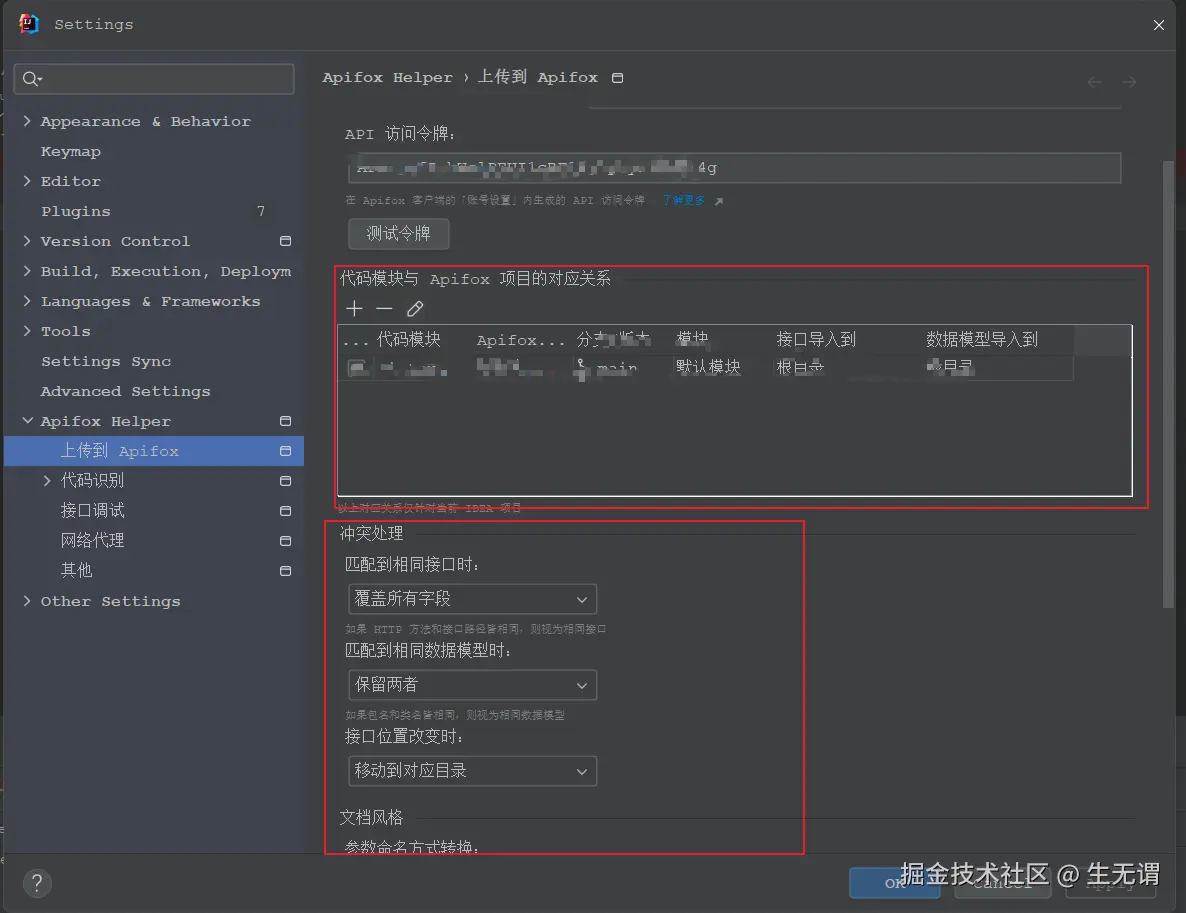Expand the Editor section

pos(27,181)
